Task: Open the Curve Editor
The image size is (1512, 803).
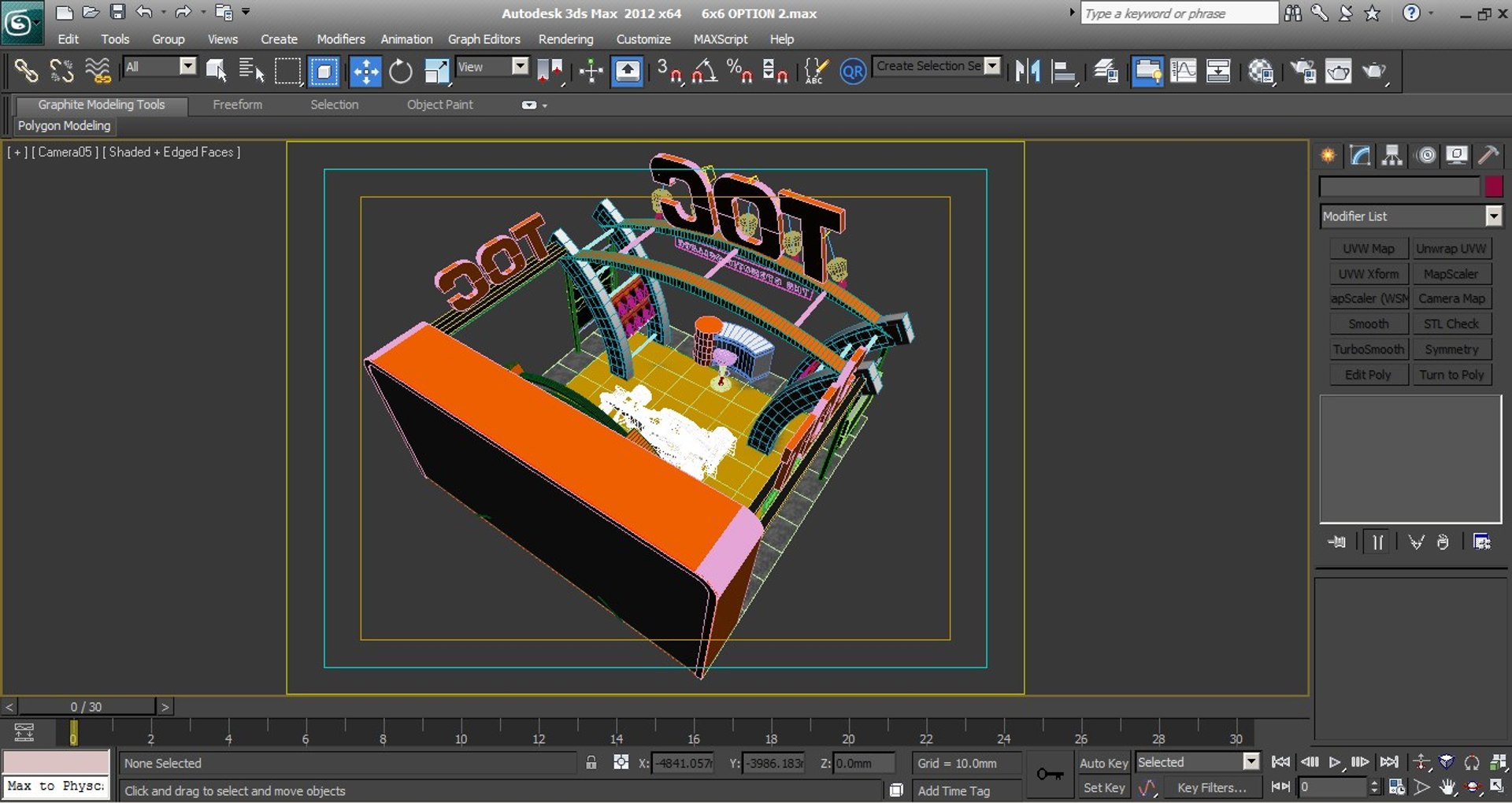Action: [x=1183, y=72]
